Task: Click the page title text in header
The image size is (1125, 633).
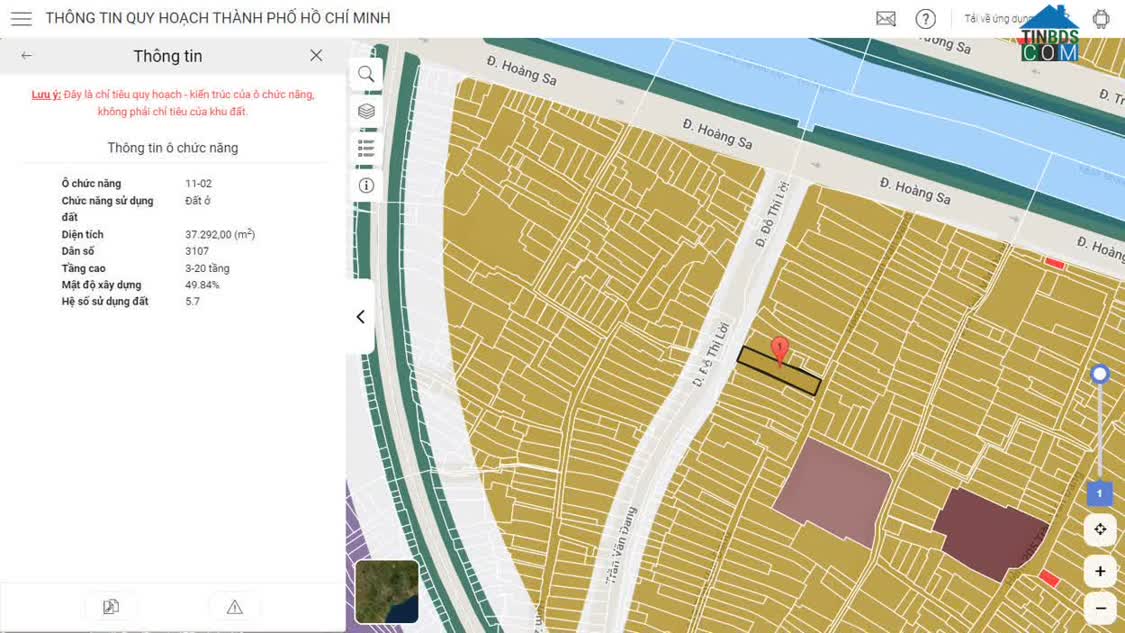Action: [x=218, y=18]
